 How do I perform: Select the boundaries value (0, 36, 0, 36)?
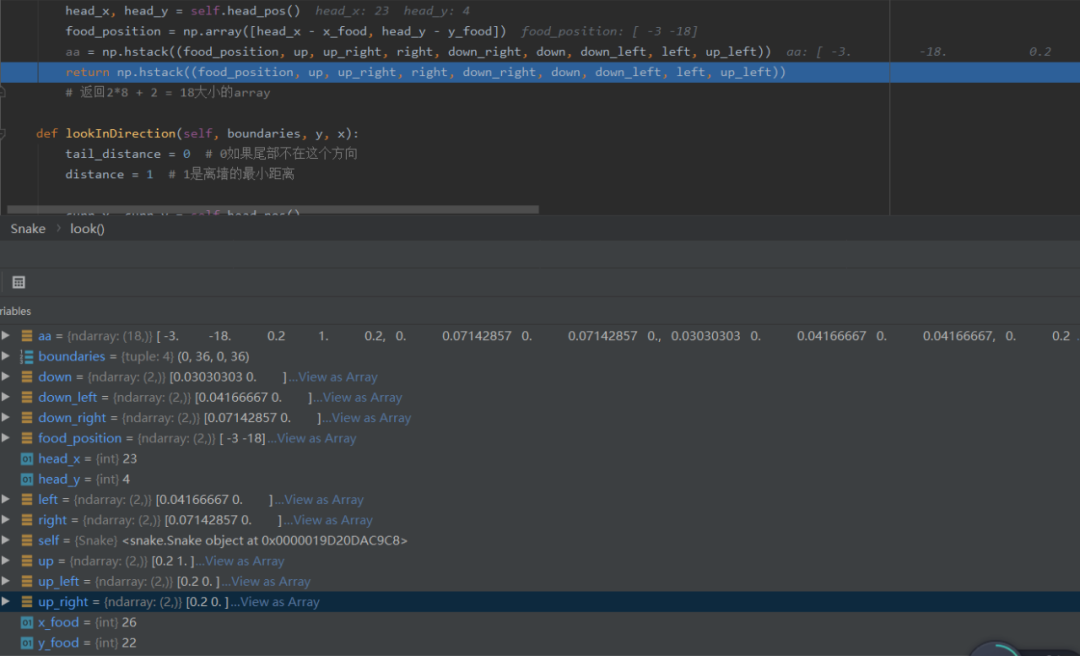pyautogui.click(x=214, y=356)
